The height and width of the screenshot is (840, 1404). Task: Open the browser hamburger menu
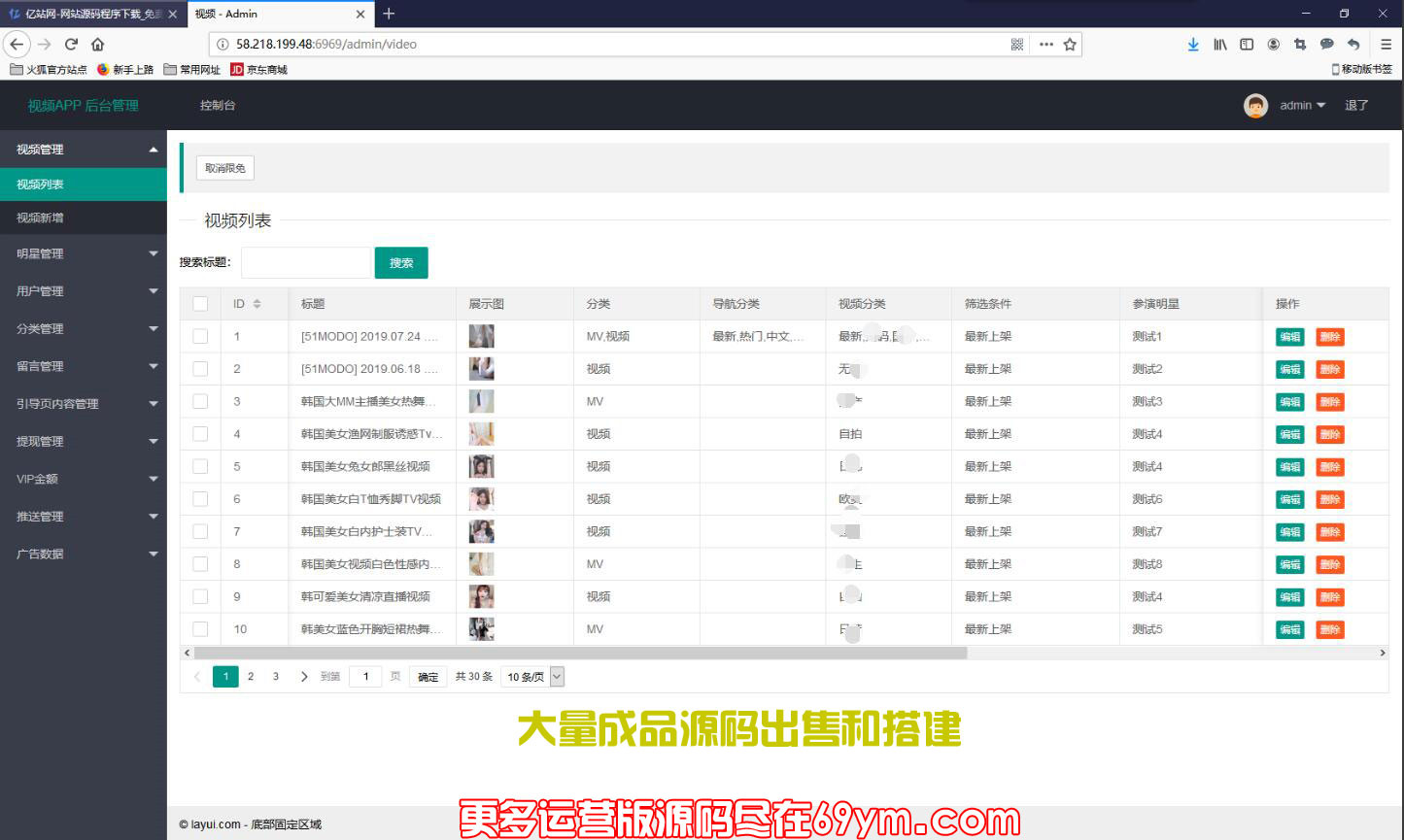1386,44
